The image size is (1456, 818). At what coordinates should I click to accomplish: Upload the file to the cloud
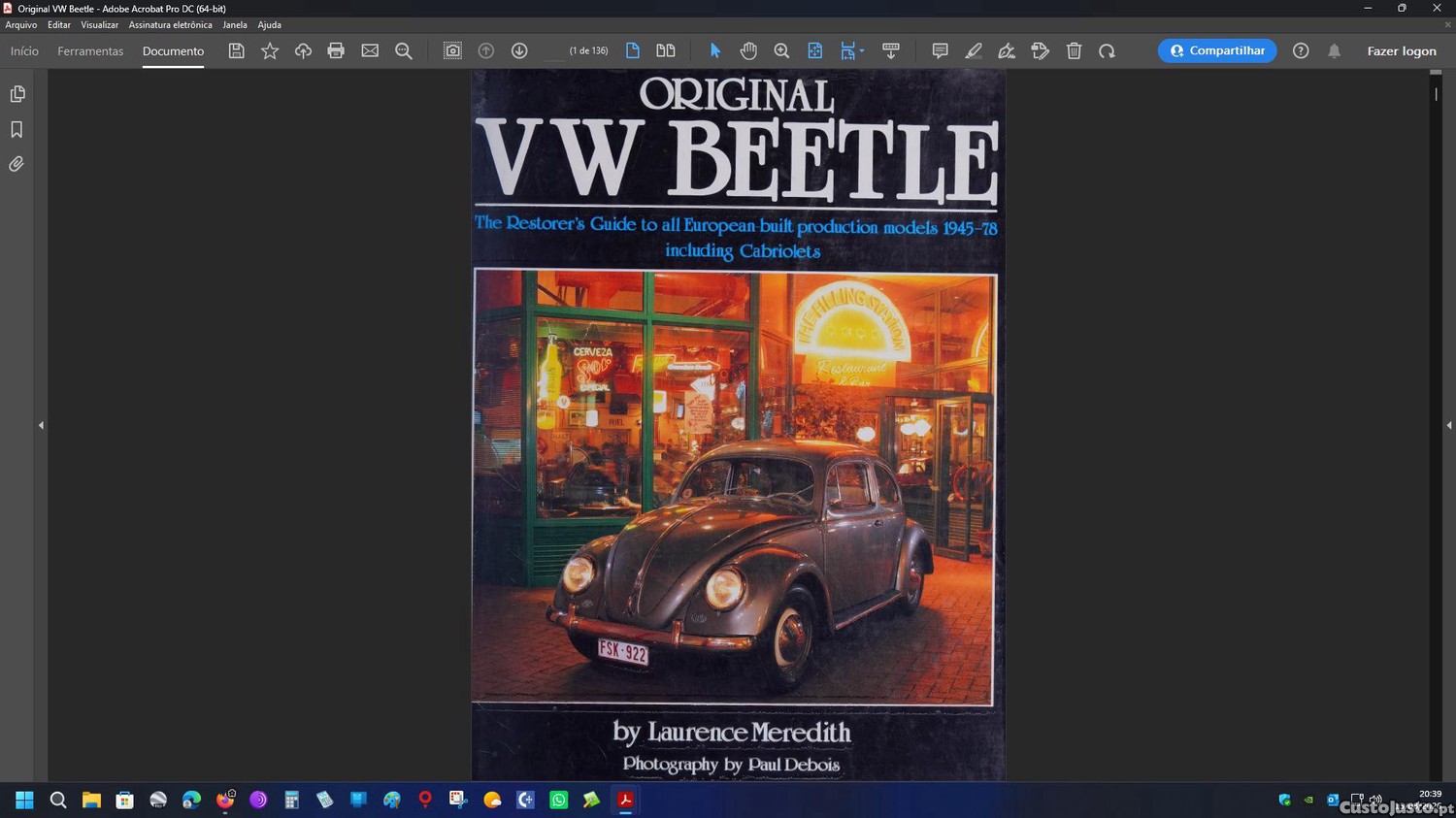click(x=303, y=50)
